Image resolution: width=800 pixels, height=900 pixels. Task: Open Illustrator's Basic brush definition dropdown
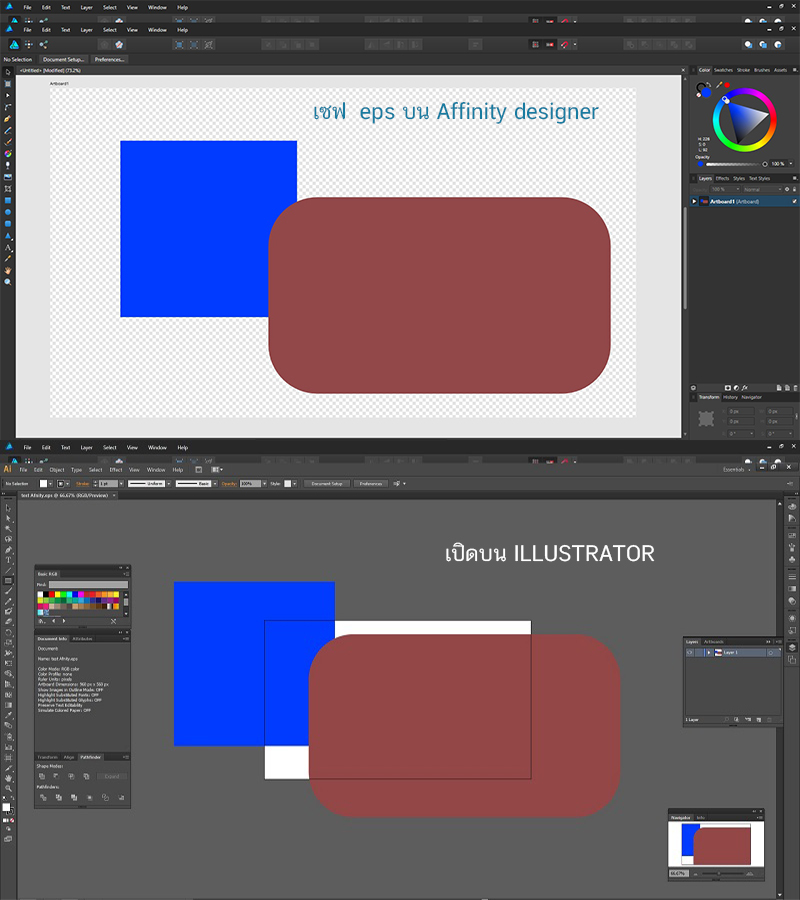[x=215, y=484]
